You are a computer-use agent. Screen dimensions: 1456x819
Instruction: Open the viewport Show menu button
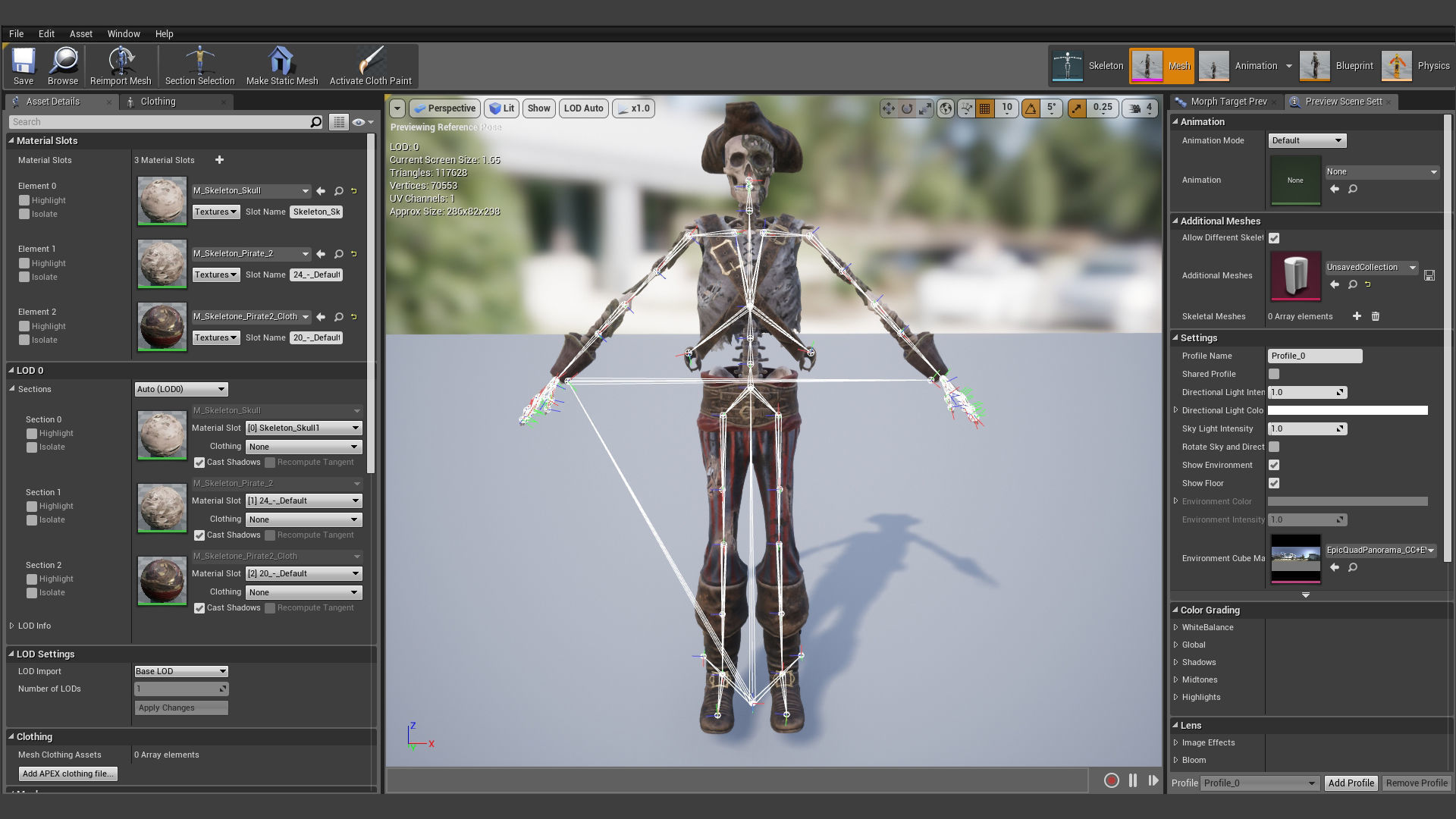[x=539, y=108]
